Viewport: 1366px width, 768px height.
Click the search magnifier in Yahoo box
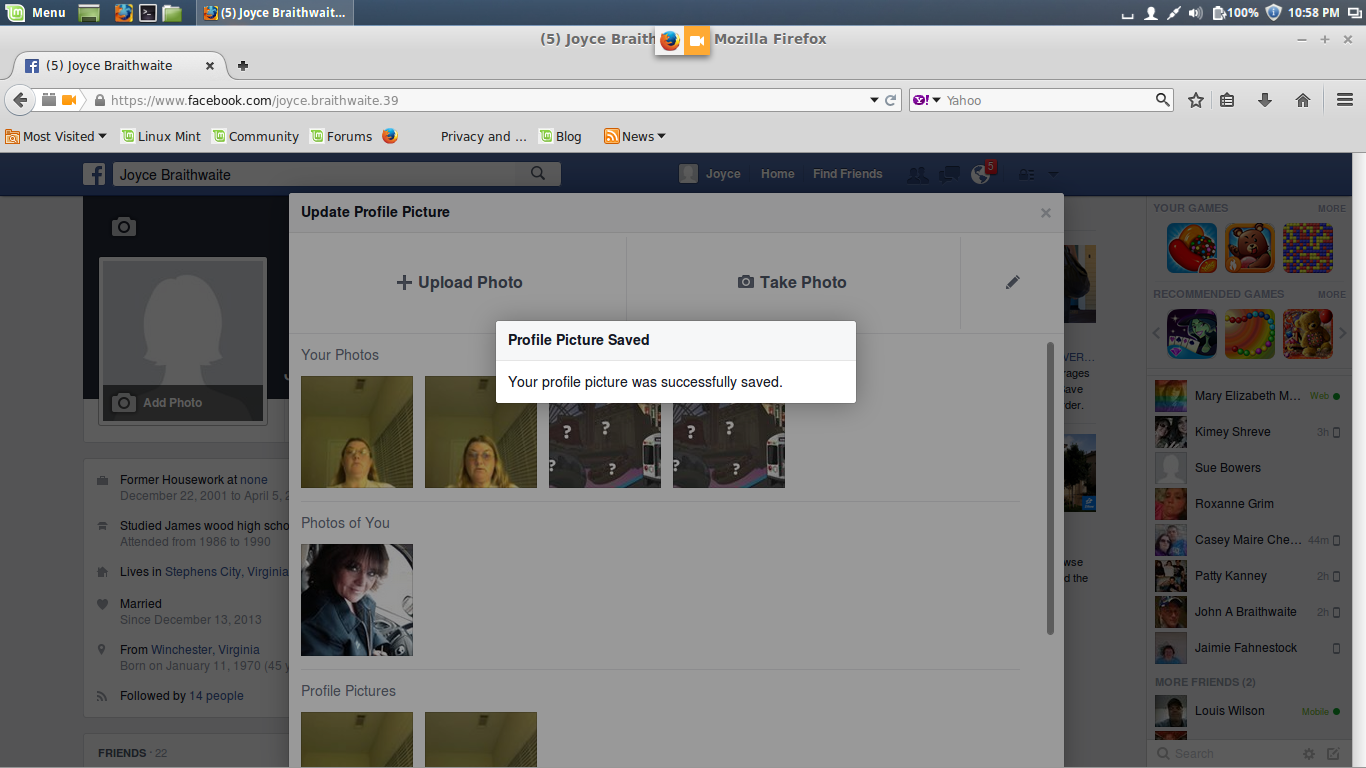tap(1162, 100)
